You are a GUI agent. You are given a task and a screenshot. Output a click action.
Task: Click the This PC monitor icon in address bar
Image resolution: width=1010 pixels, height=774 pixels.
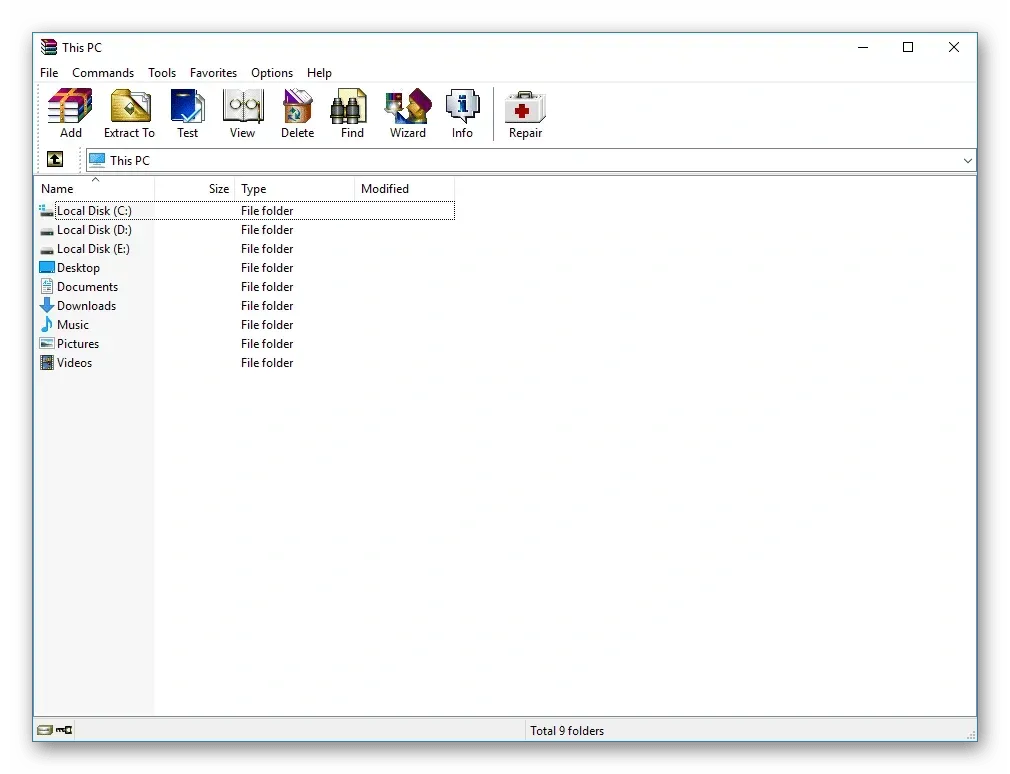97,160
